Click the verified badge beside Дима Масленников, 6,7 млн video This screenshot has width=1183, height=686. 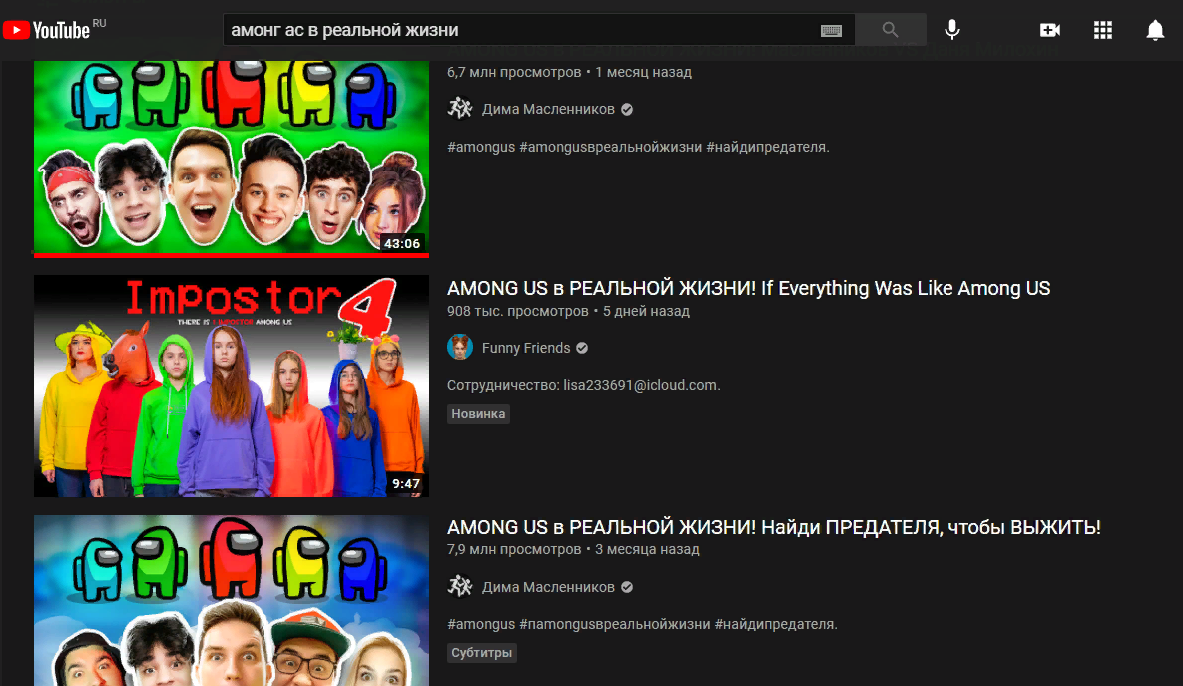pos(627,109)
